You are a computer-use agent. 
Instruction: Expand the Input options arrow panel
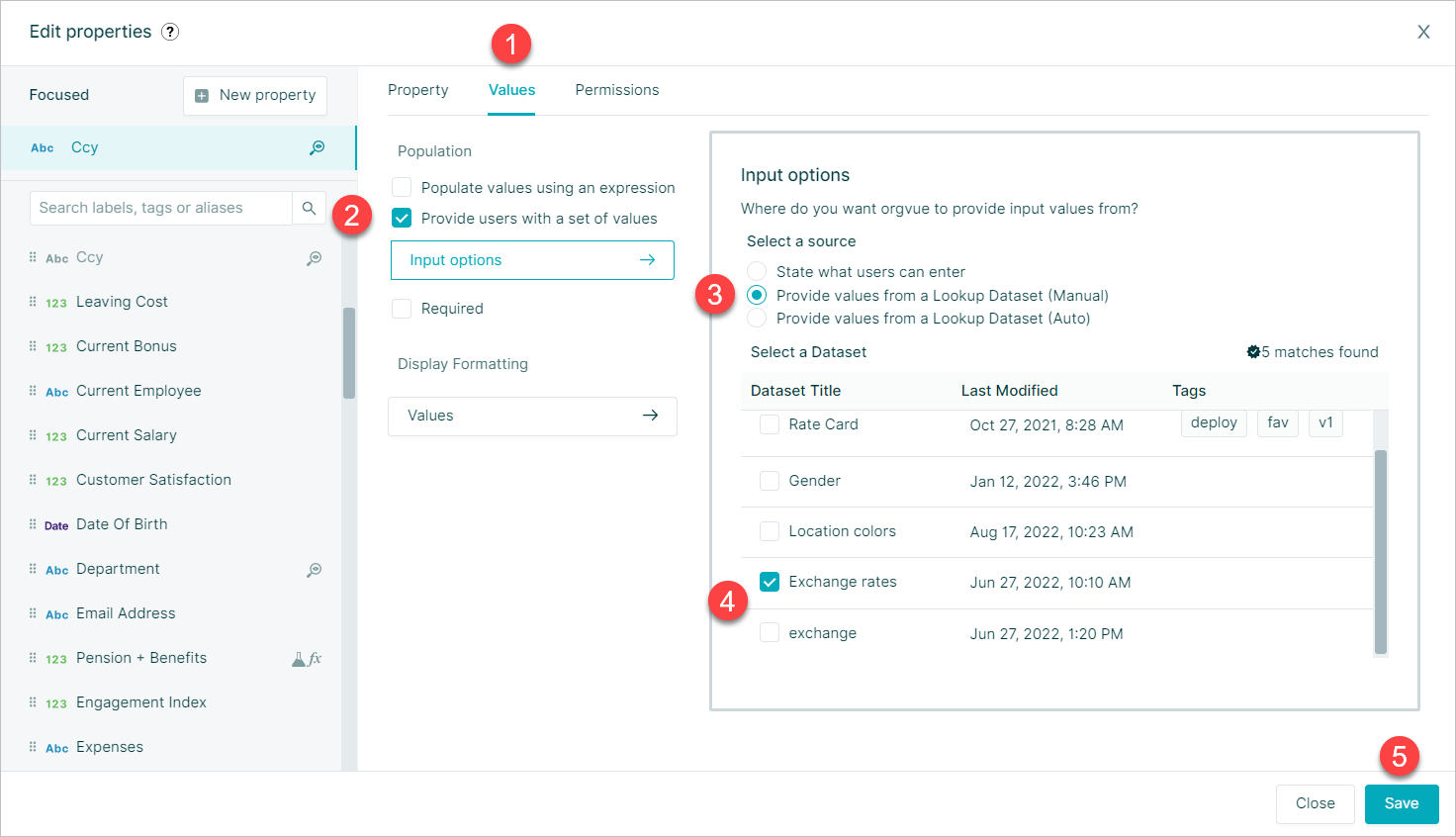click(x=532, y=260)
